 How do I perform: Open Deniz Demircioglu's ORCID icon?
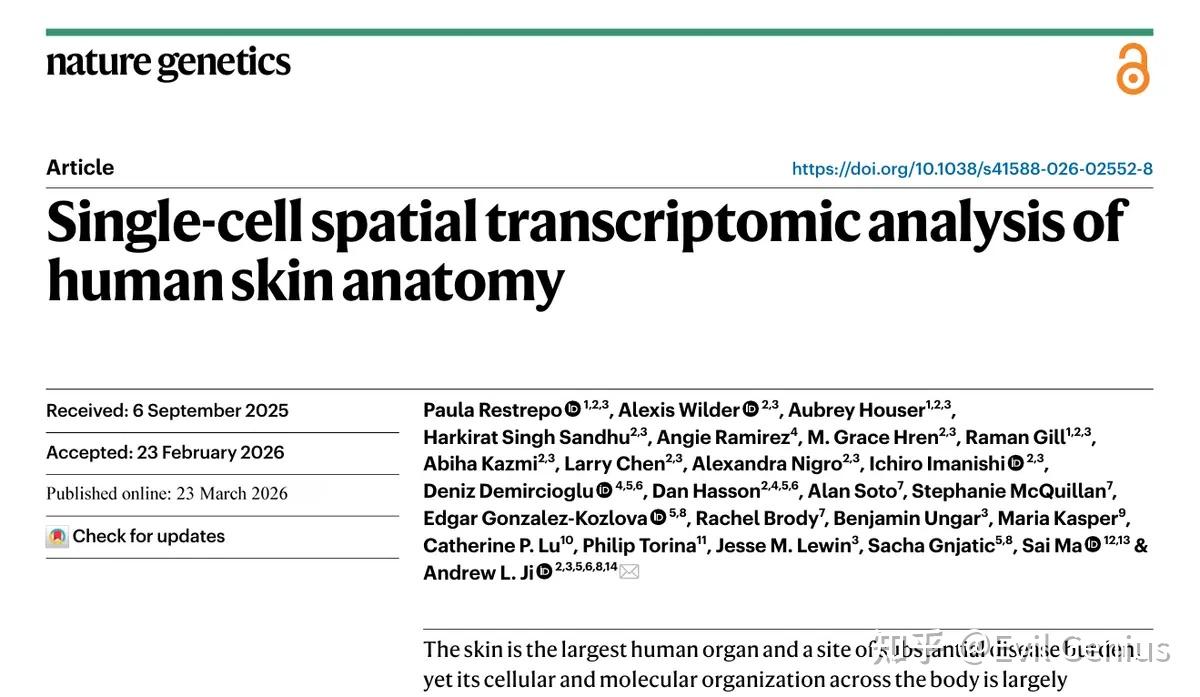click(x=604, y=490)
